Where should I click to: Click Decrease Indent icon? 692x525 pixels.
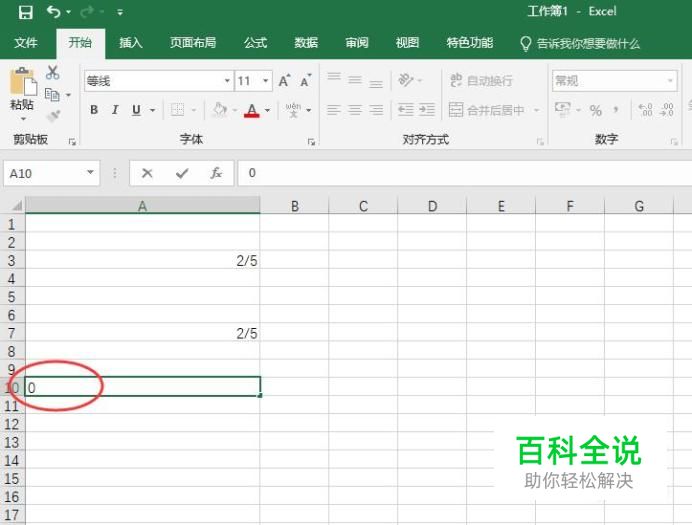(406, 110)
